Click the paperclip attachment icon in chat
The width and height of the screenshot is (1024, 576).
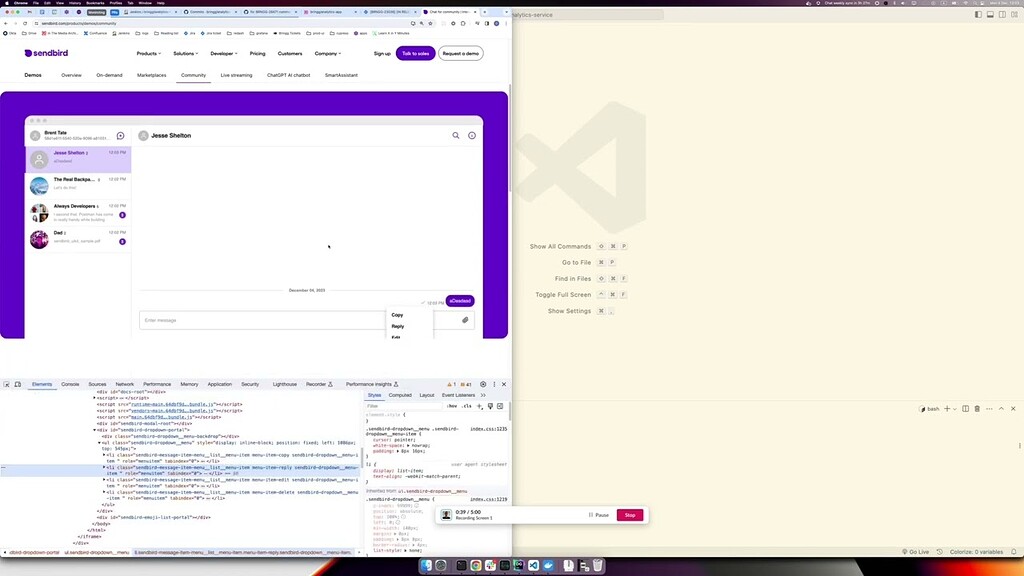click(x=463, y=319)
